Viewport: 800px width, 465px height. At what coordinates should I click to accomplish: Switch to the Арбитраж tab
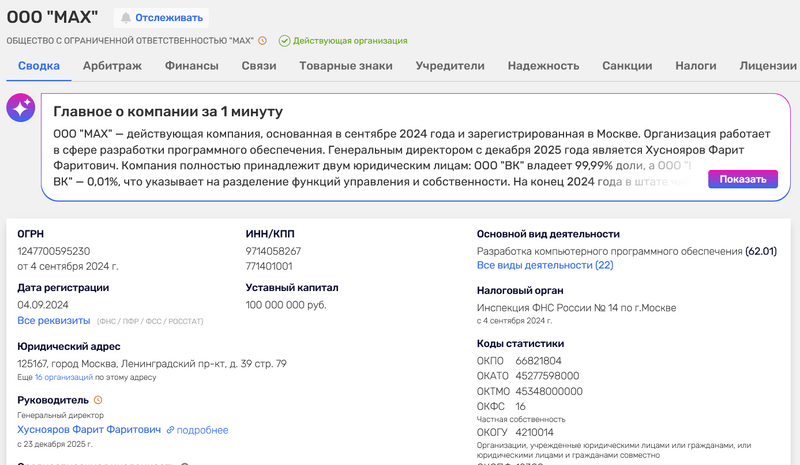point(112,66)
